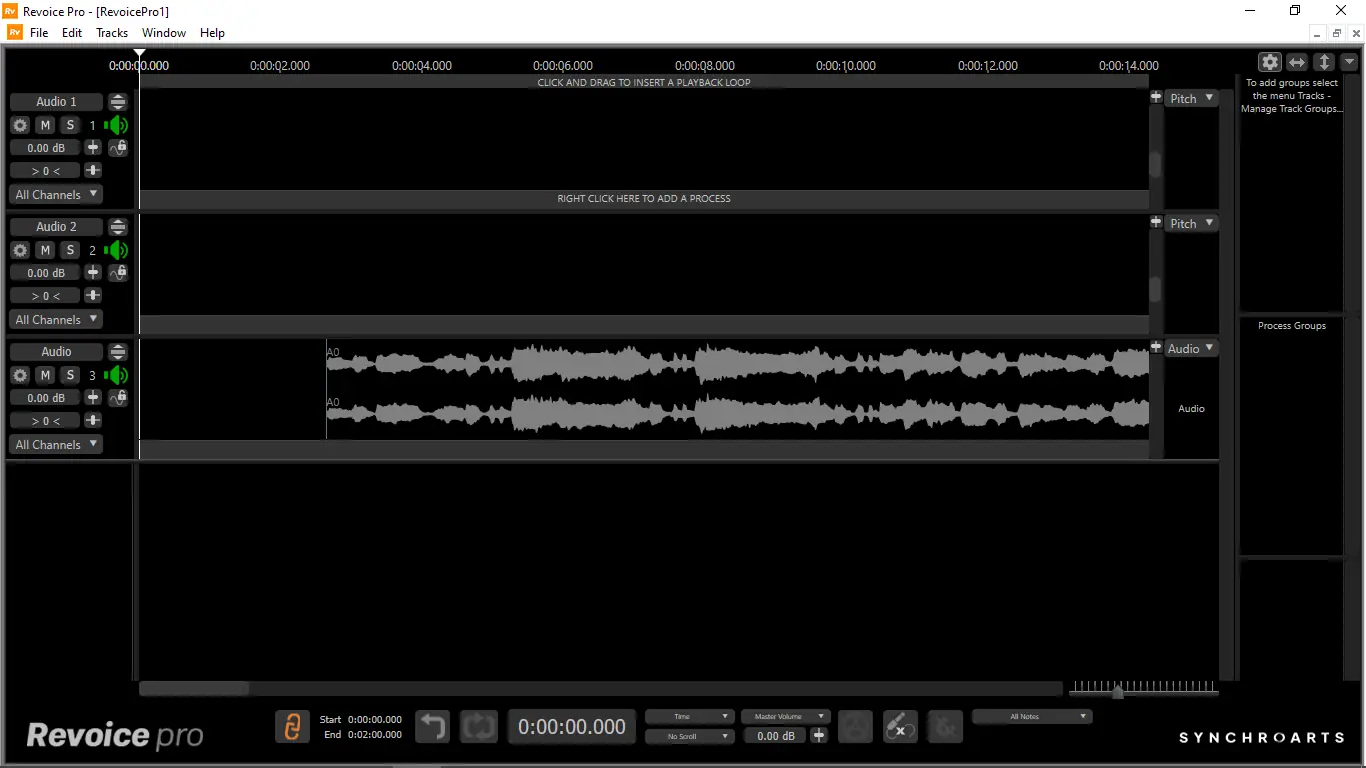Solo the Audio 1 track
1366x768 pixels.
pyautogui.click(x=69, y=124)
